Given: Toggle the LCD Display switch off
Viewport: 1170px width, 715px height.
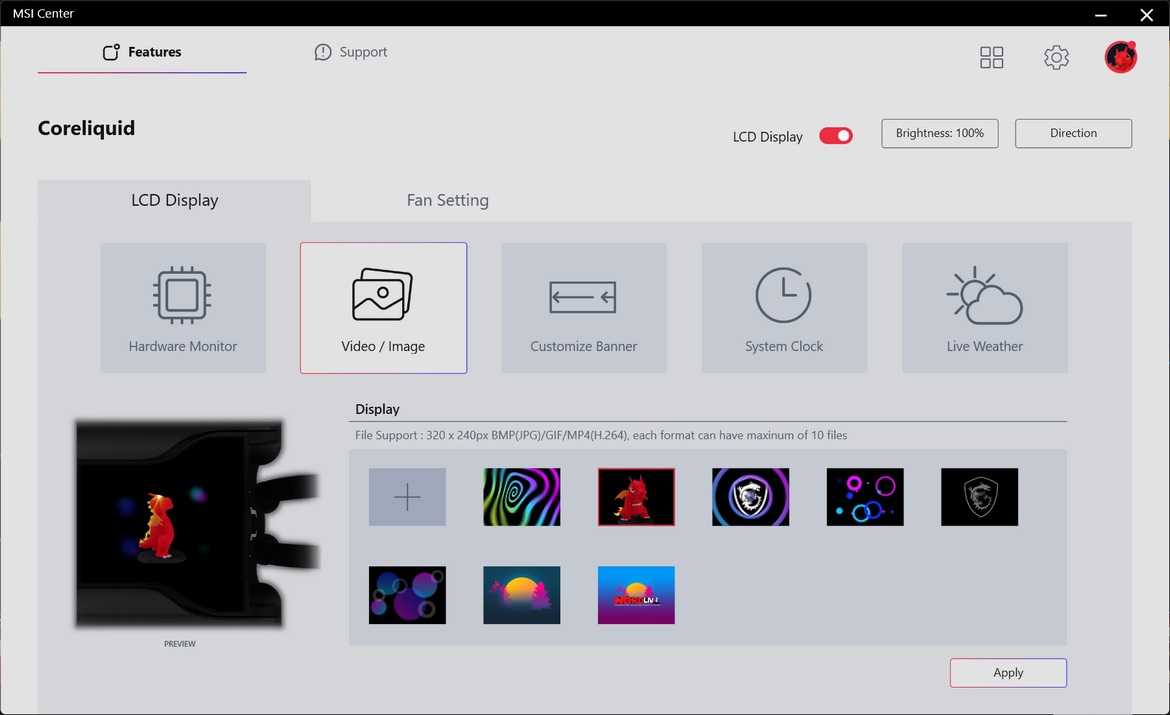Looking at the screenshot, I should [x=836, y=136].
